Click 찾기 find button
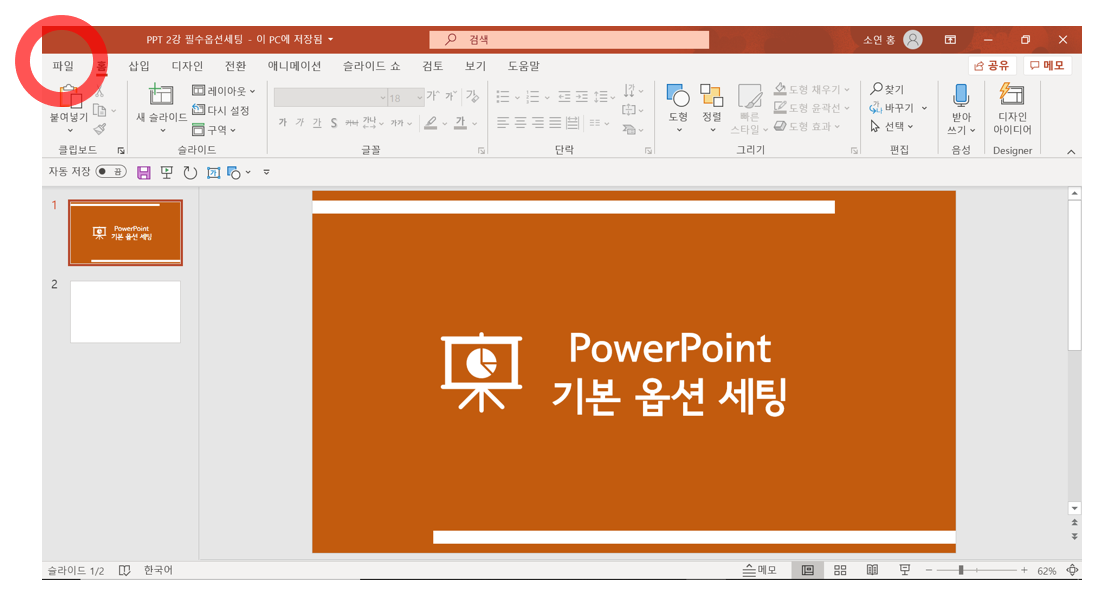The image size is (1102, 597). pyautogui.click(x=887, y=89)
